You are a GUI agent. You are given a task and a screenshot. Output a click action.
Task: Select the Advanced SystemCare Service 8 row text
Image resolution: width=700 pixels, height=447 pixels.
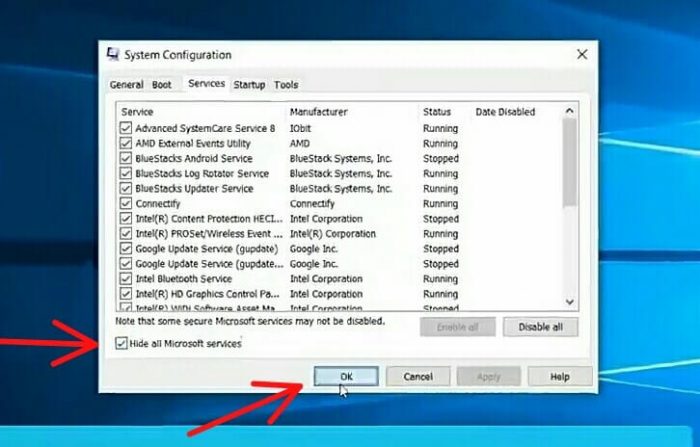click(x=205, y=129)
